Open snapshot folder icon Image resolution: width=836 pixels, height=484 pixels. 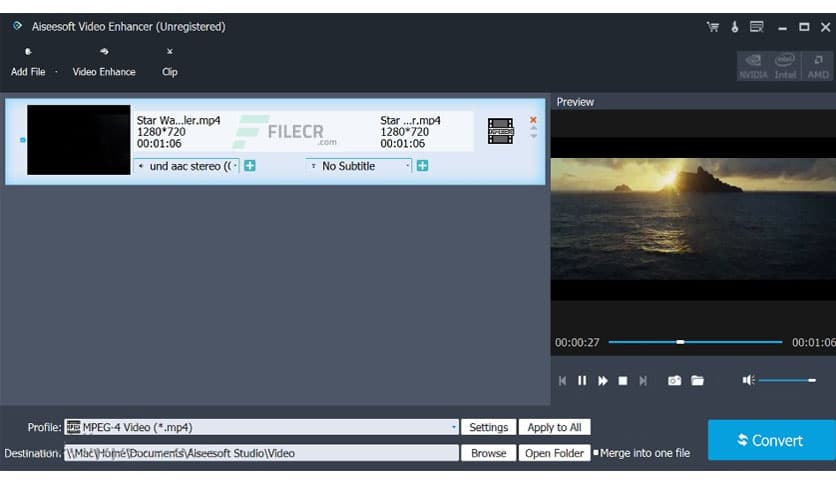[x=697, y=381]
